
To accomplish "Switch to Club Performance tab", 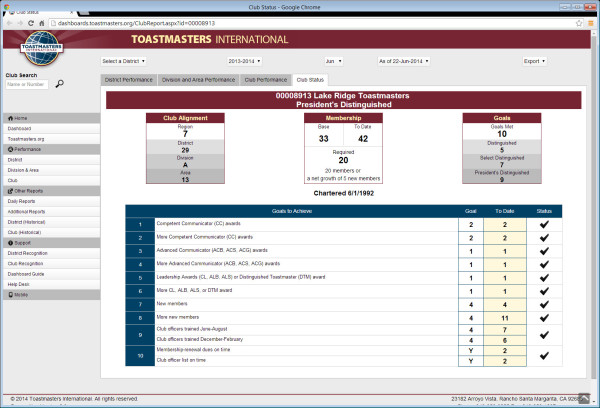I will pyautogui.click(x=266, y=80).
